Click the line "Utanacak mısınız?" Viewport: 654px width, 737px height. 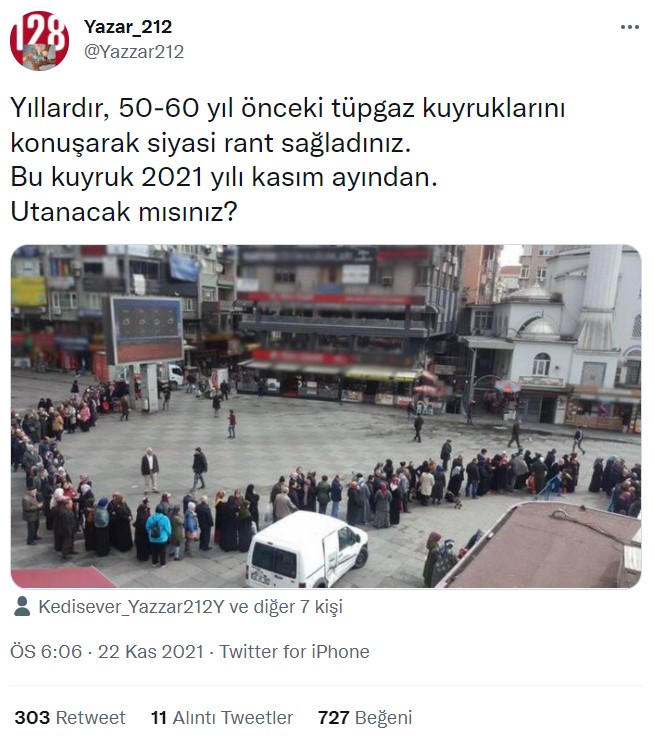coord(124,212)
